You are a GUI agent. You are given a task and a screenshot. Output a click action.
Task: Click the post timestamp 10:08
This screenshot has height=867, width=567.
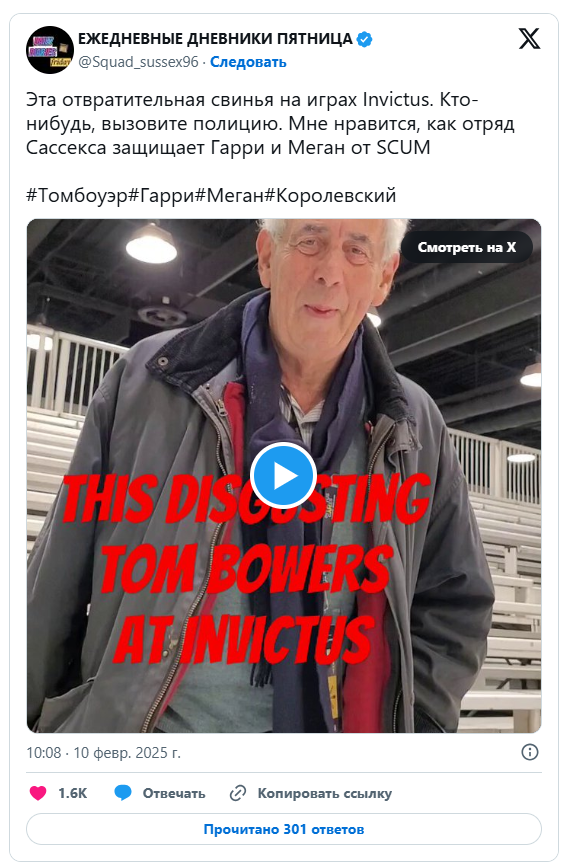pos(44,753)
